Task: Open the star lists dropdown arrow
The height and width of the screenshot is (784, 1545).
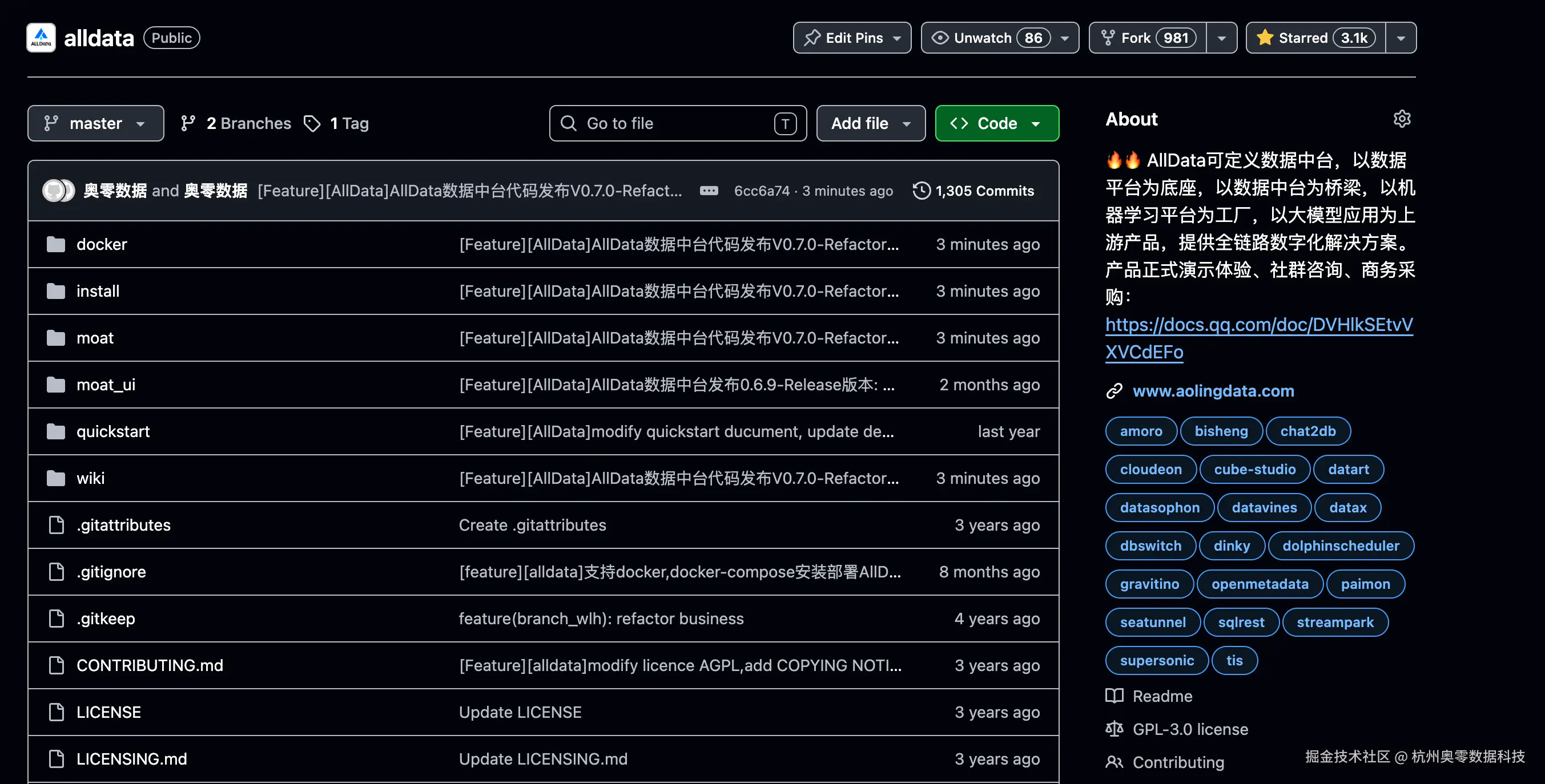Action: click(x=1401, y=38)
